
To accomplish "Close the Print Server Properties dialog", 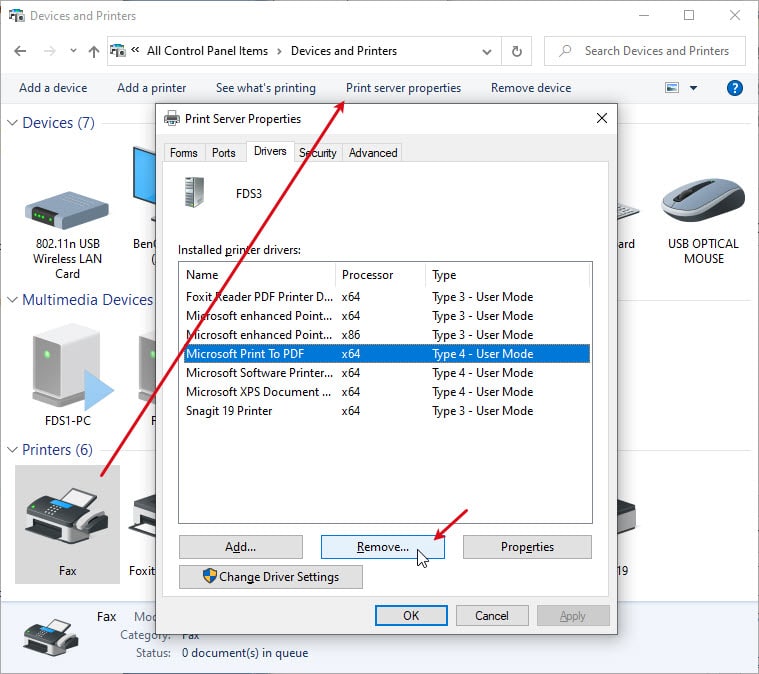I will (601, 118).
